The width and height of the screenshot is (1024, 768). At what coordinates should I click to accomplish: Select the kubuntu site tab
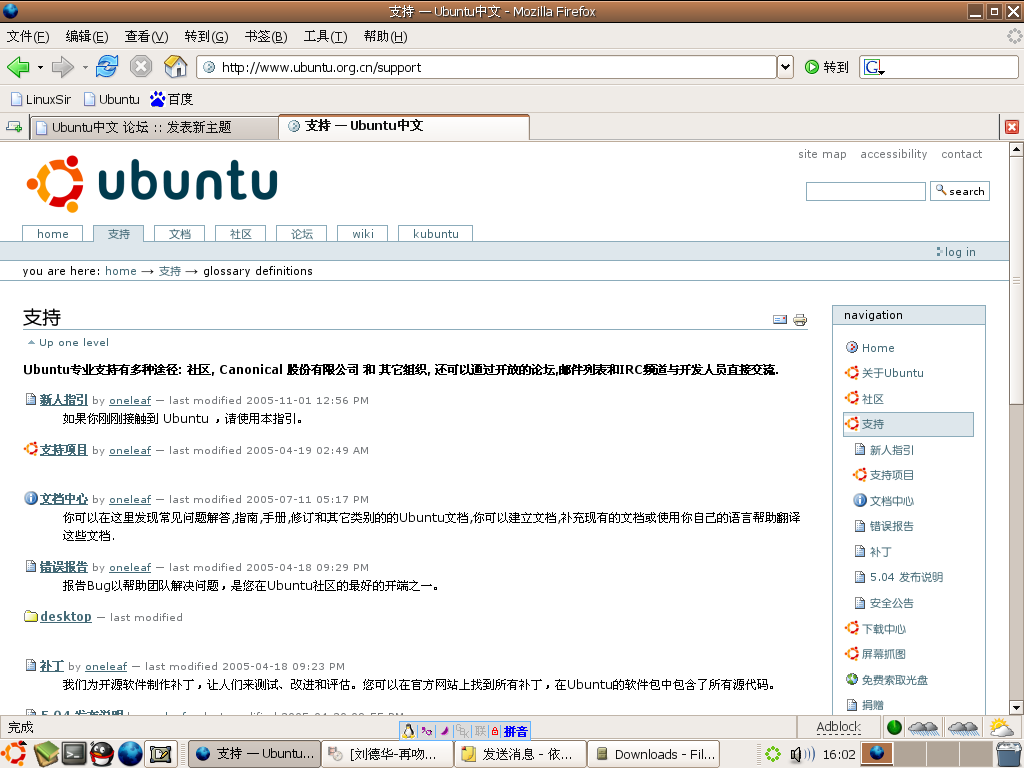coord(436,234)
